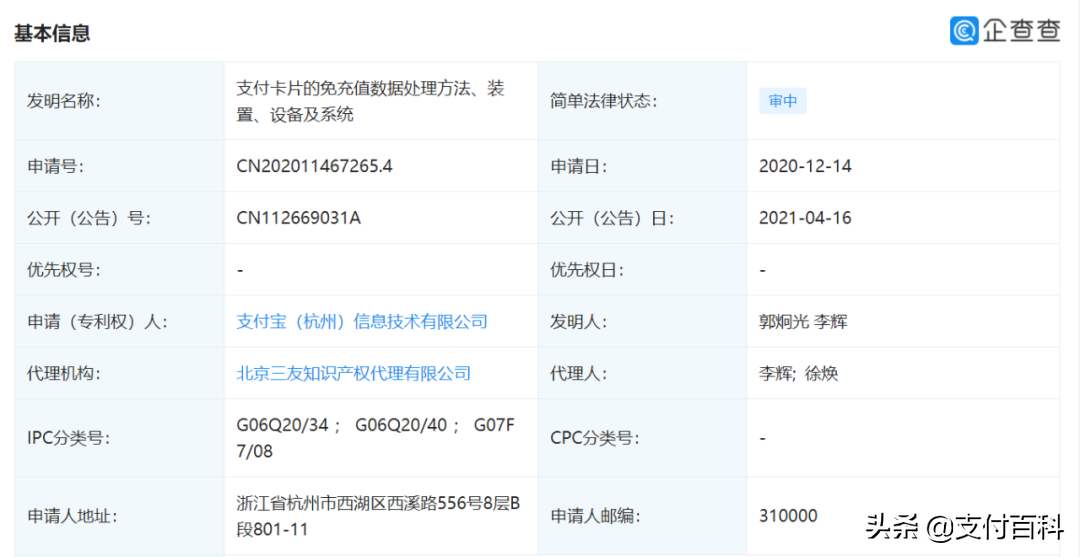
Task: Click the 申请日 label cell
Action: [642, 166]
